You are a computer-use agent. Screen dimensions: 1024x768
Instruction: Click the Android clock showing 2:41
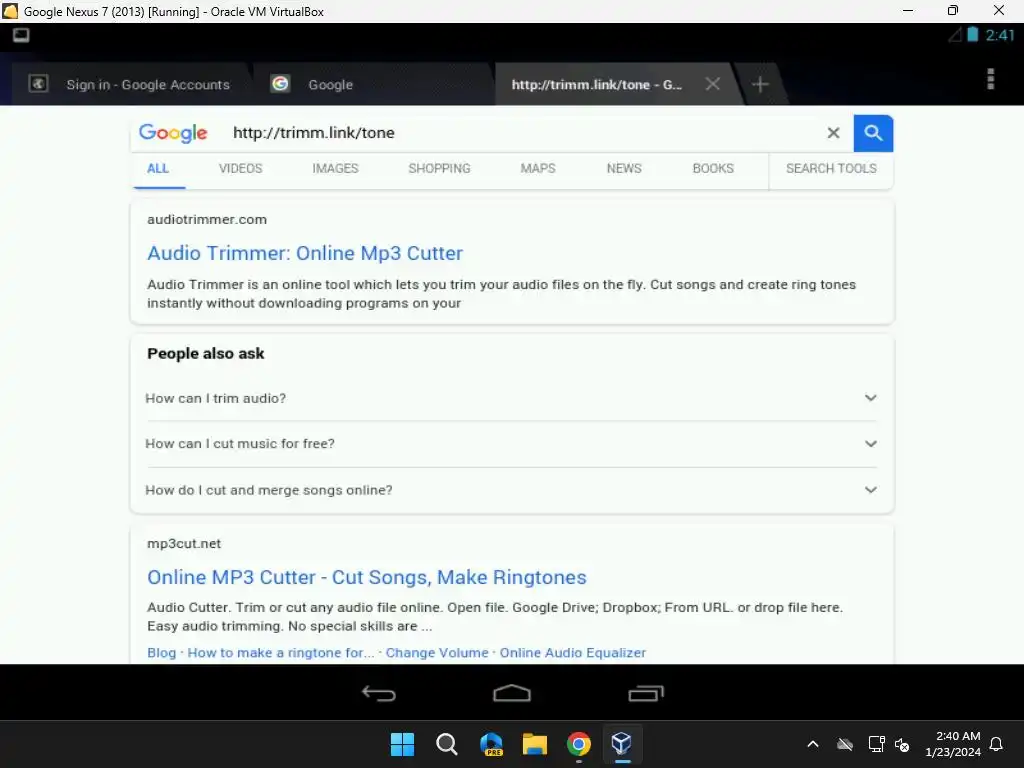(x=1000, y=35)
